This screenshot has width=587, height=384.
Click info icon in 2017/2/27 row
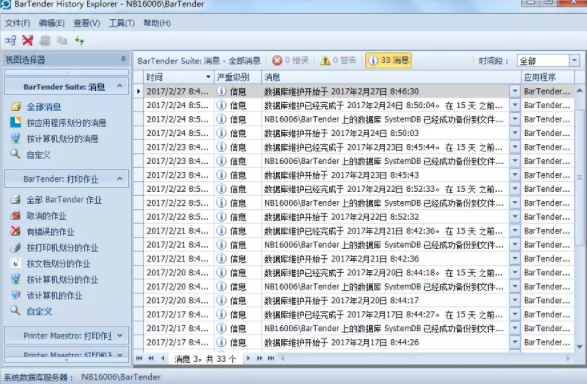[221, 91]
